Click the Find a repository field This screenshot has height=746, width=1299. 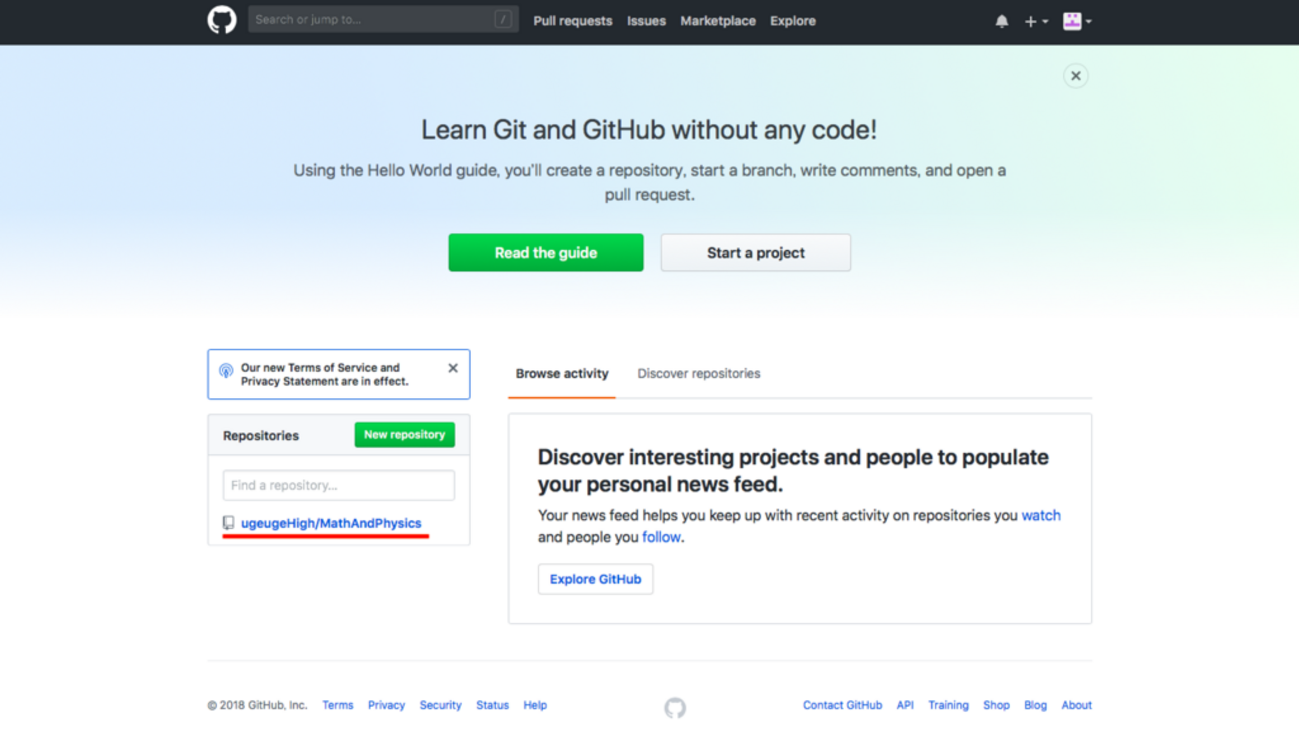click(339, 485)
